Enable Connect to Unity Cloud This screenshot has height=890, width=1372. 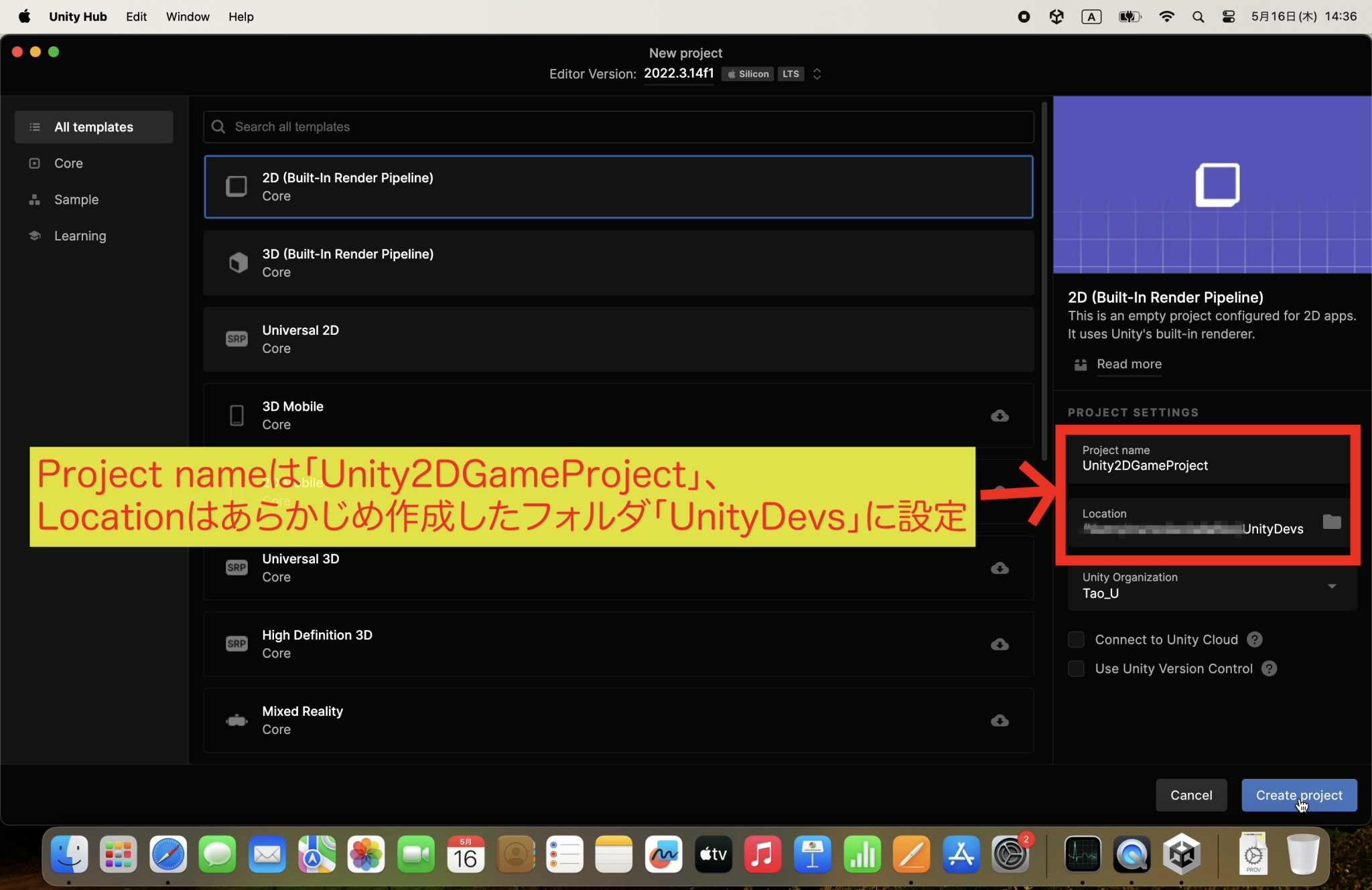[x=1076, y=639]
